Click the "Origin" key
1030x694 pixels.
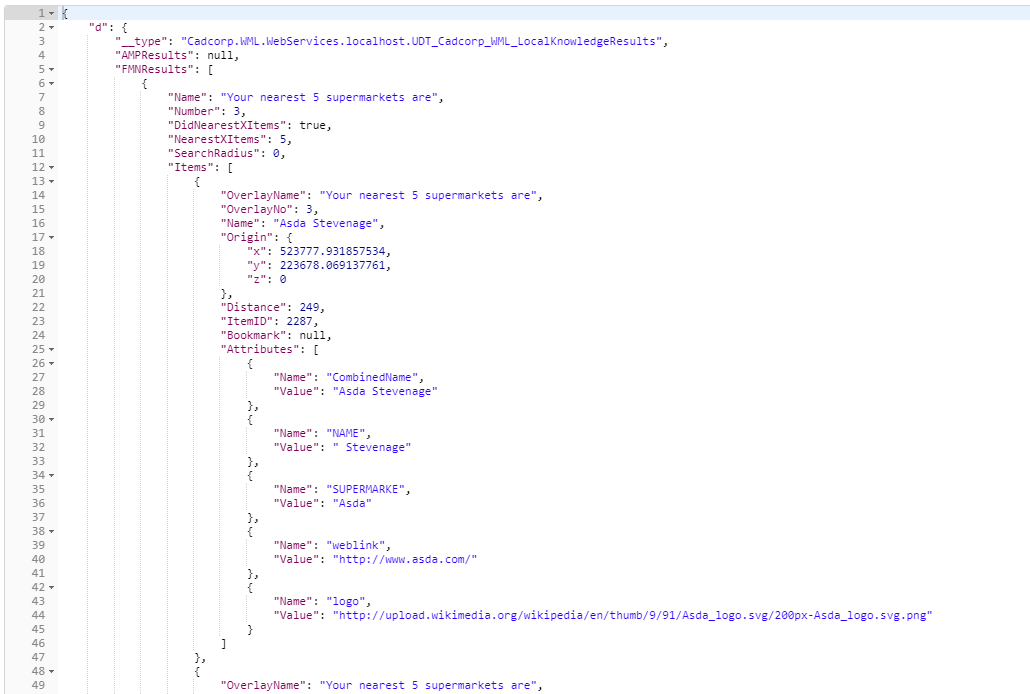point(246,237)
